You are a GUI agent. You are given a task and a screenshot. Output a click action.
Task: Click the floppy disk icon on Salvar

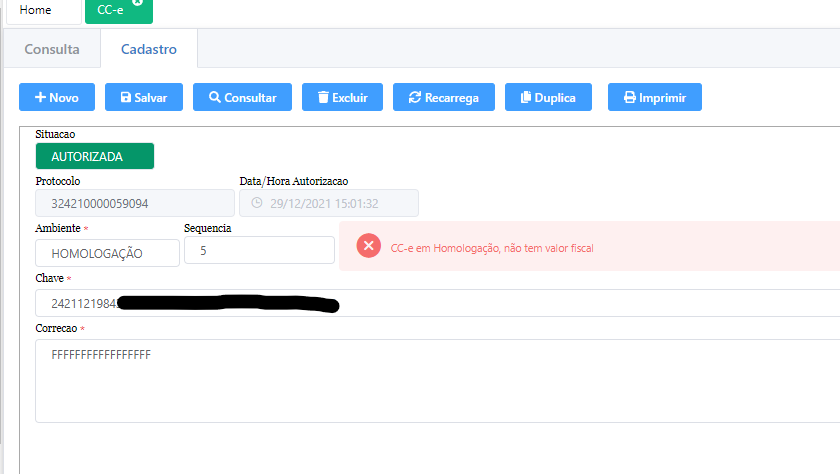pos(126,98)
